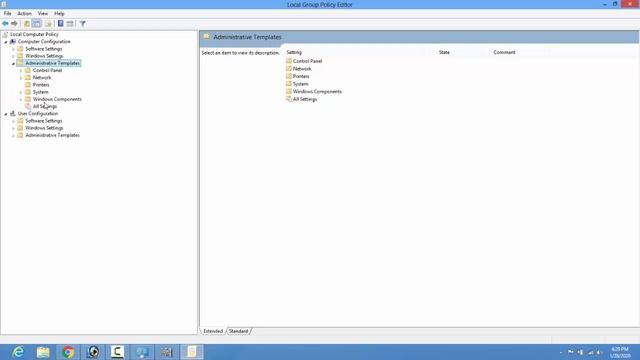
Task: Click the network icon in system tray
Action: point(590,352)
